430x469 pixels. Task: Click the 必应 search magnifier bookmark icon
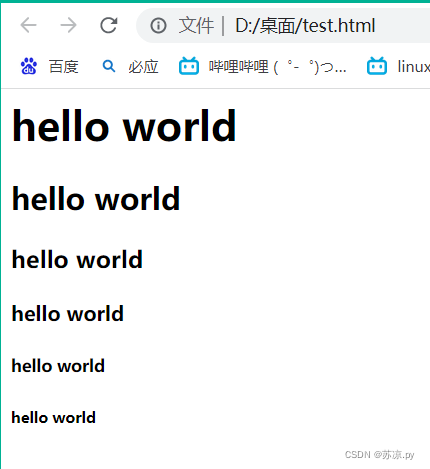(109, 66)
